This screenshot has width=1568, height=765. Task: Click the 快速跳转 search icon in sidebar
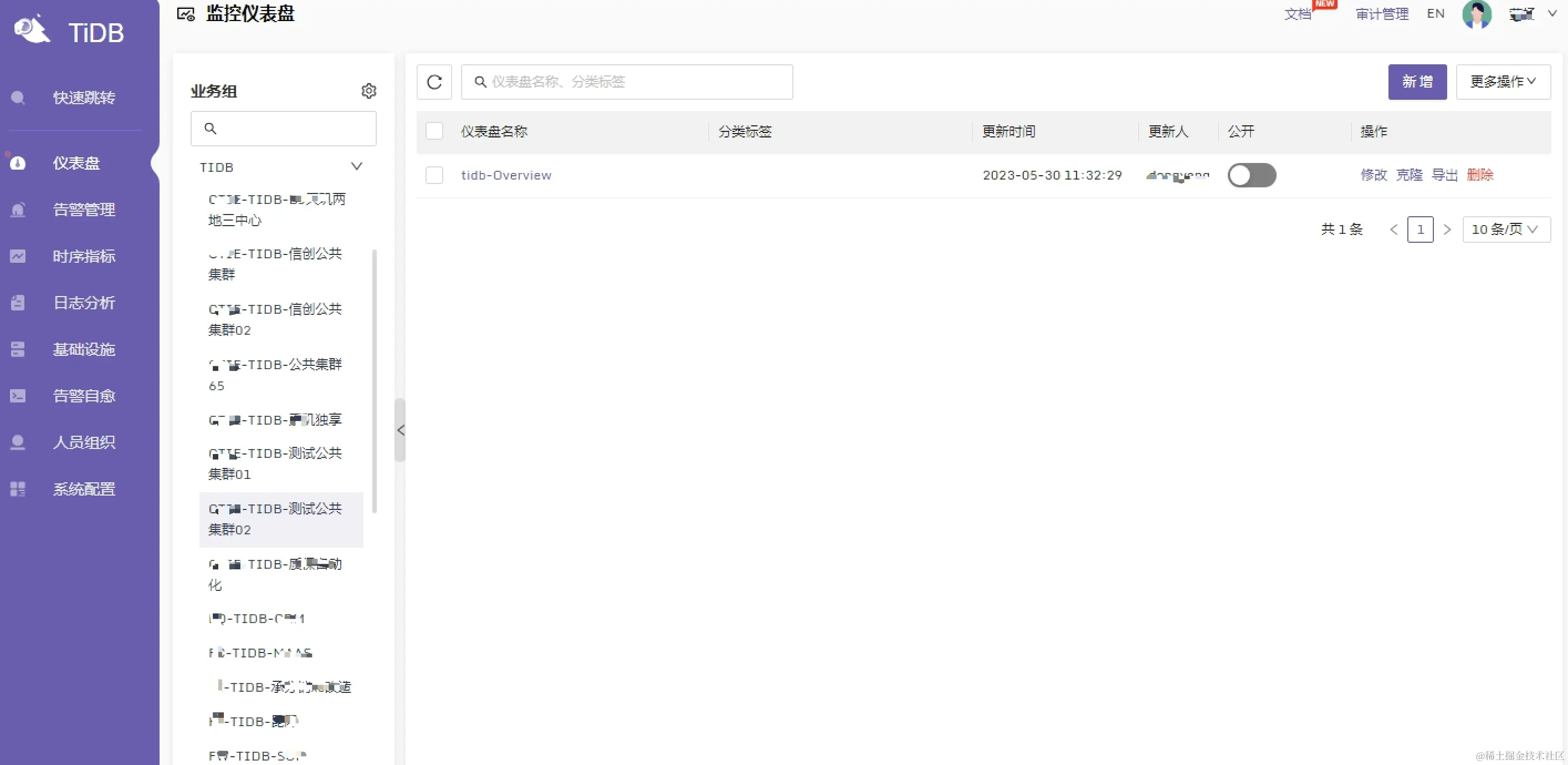tap(18, 98)
